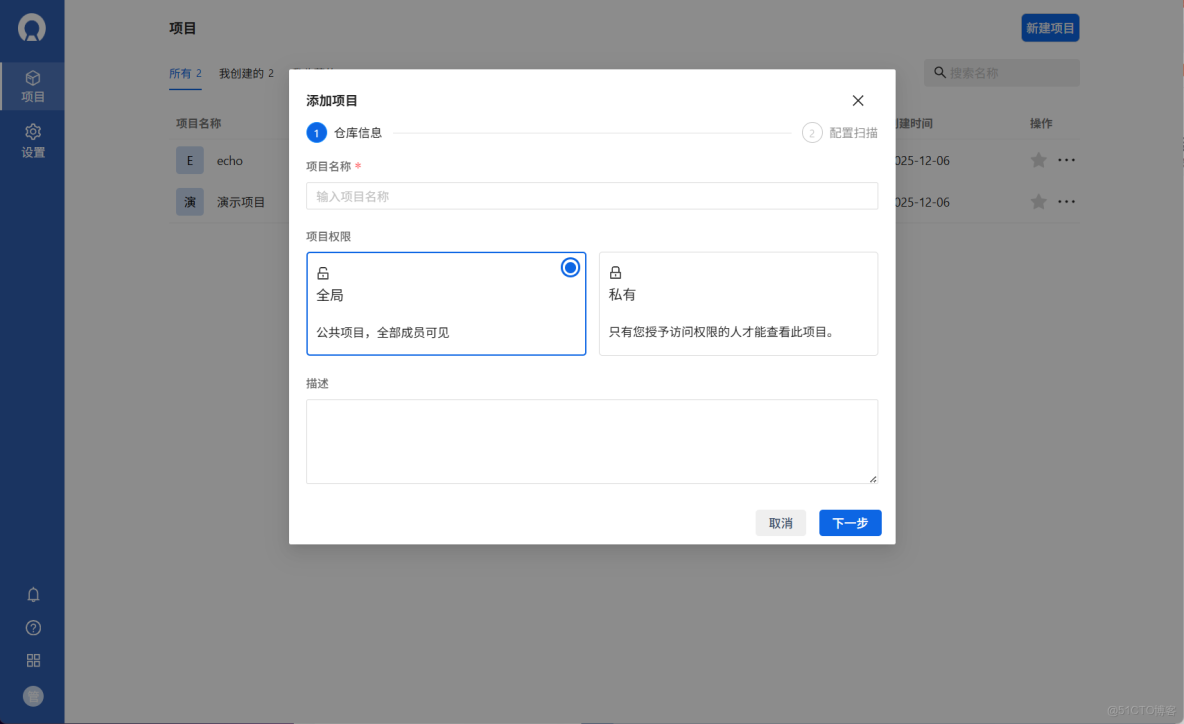The image size is (1184, 724).
Task: Click the 下一步 button
Action: (x=850, y=522)
